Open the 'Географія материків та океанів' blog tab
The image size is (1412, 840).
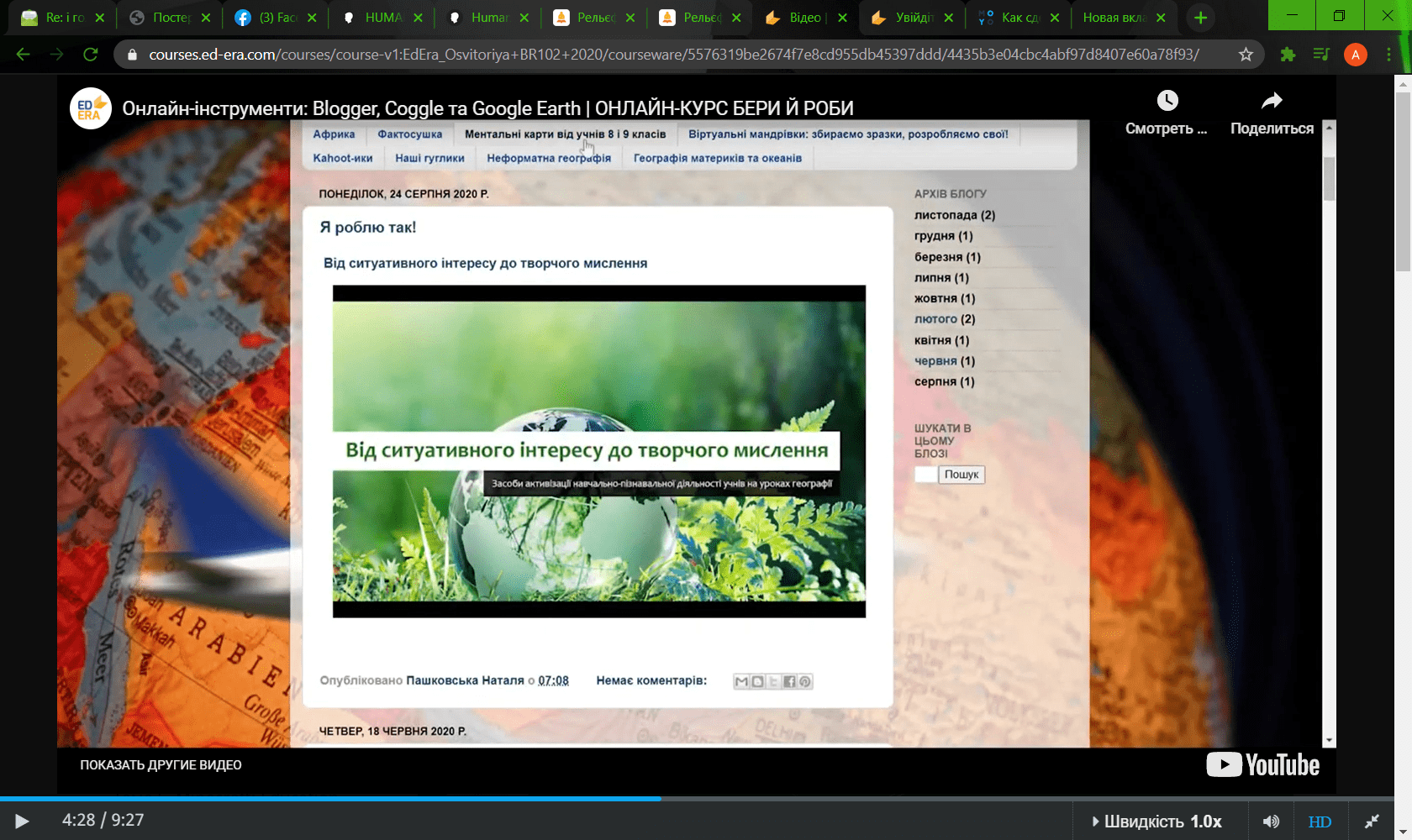pos(718,158)
